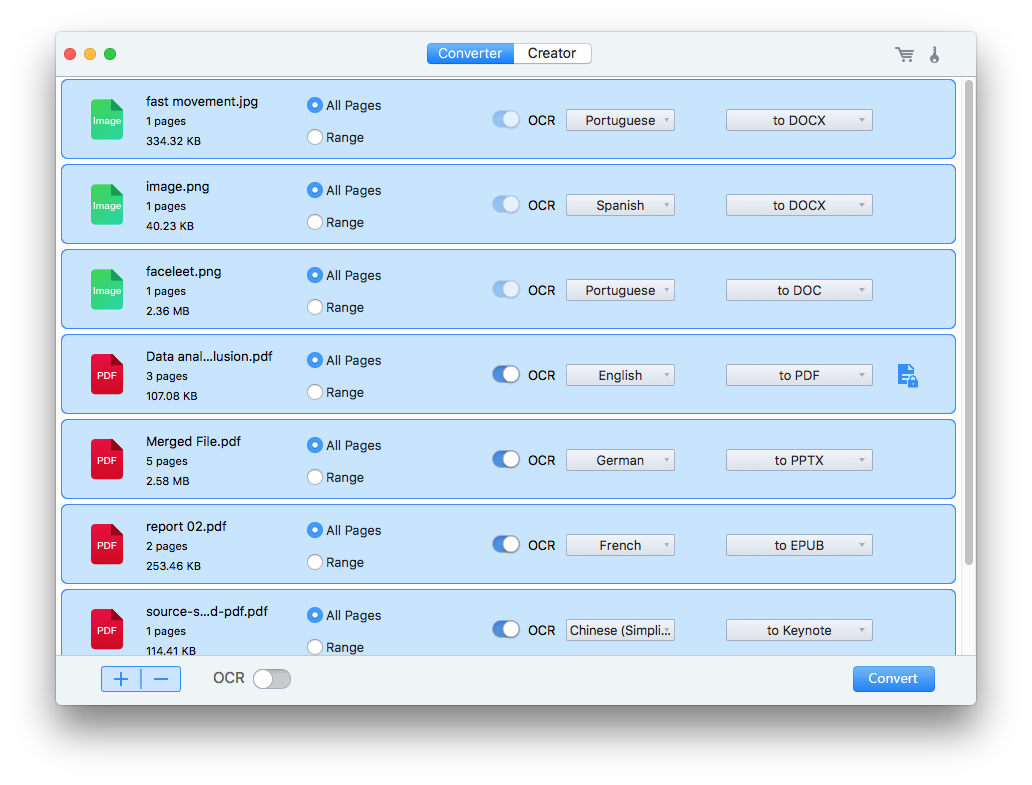Open the Spanish language dropdown
This screenshot has width=1032, height=785.
[x=620, y=205]
